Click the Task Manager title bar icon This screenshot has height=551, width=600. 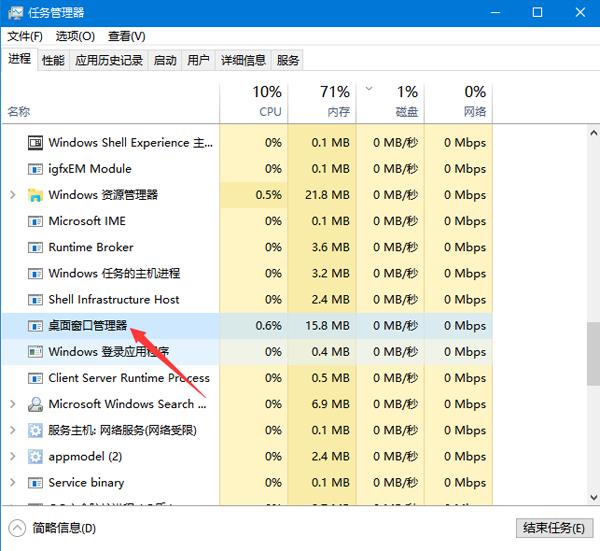[15, 13]
